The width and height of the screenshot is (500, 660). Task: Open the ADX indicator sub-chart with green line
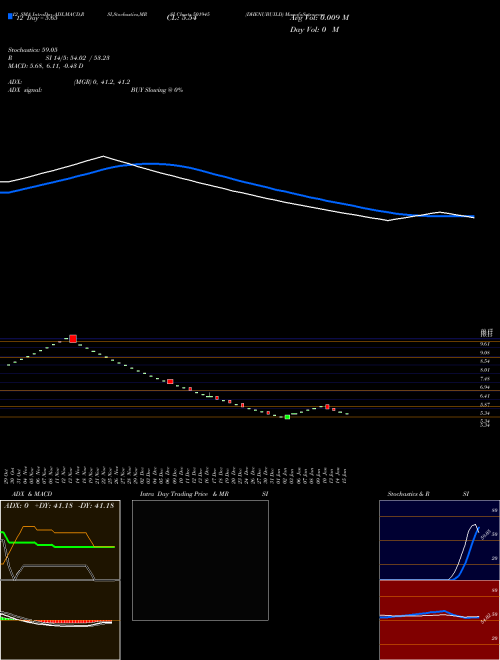[x=60, y=540]
